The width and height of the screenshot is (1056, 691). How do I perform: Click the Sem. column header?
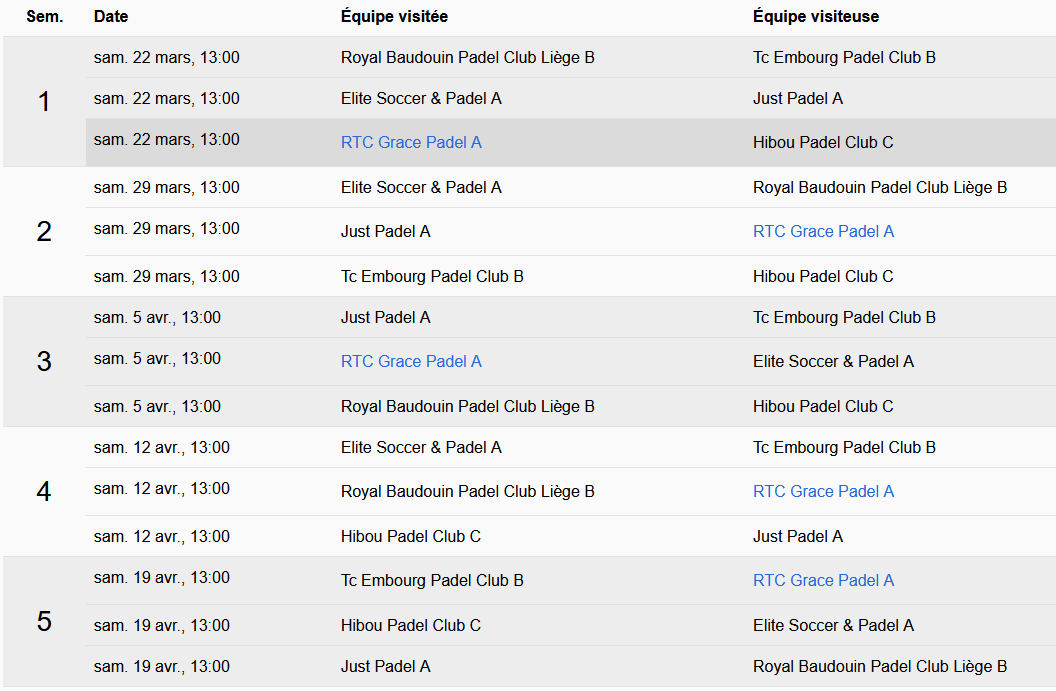44,17
